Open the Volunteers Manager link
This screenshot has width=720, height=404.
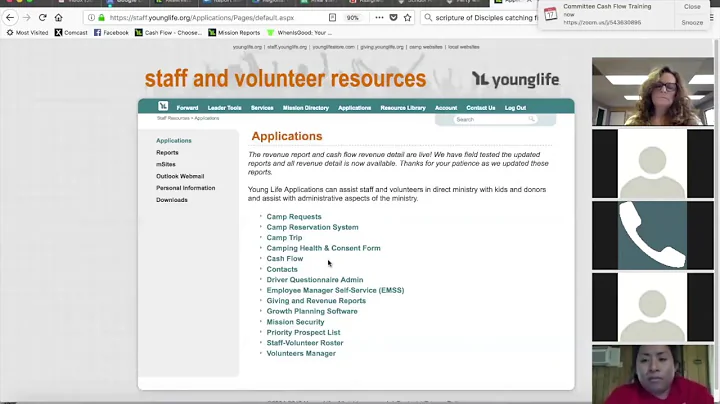[x=301, y=354]
